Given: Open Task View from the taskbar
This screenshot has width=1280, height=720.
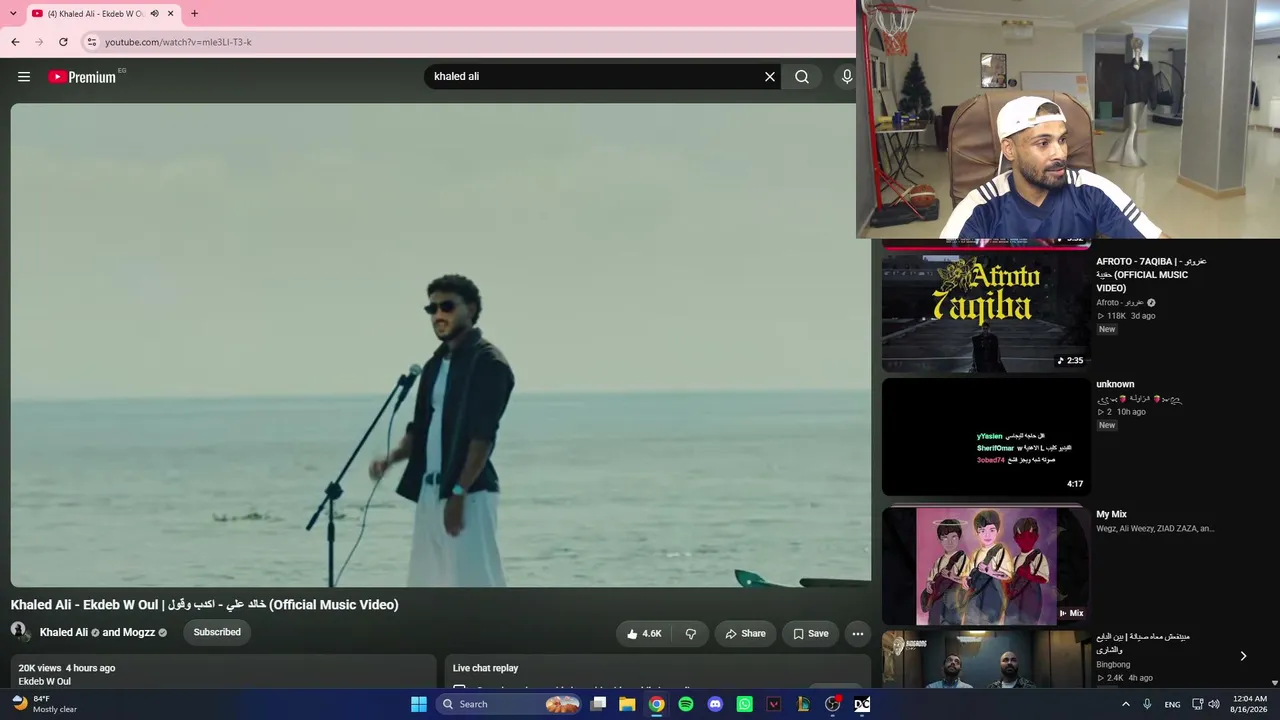Looking at the screenshot, I should 598,704.
